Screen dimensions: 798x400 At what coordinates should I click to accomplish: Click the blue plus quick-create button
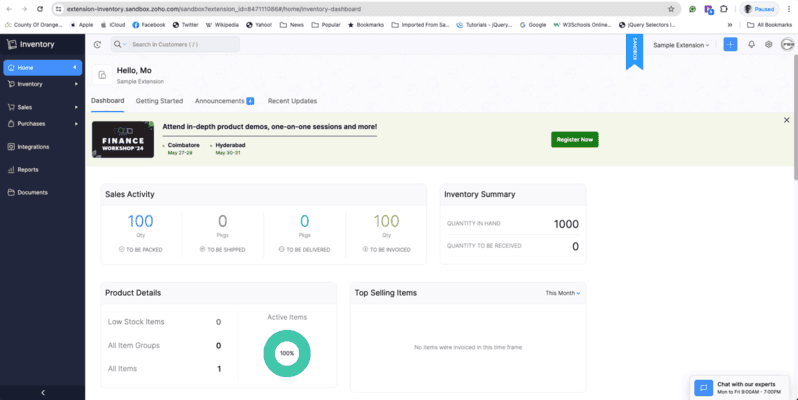tap(730, 44)
